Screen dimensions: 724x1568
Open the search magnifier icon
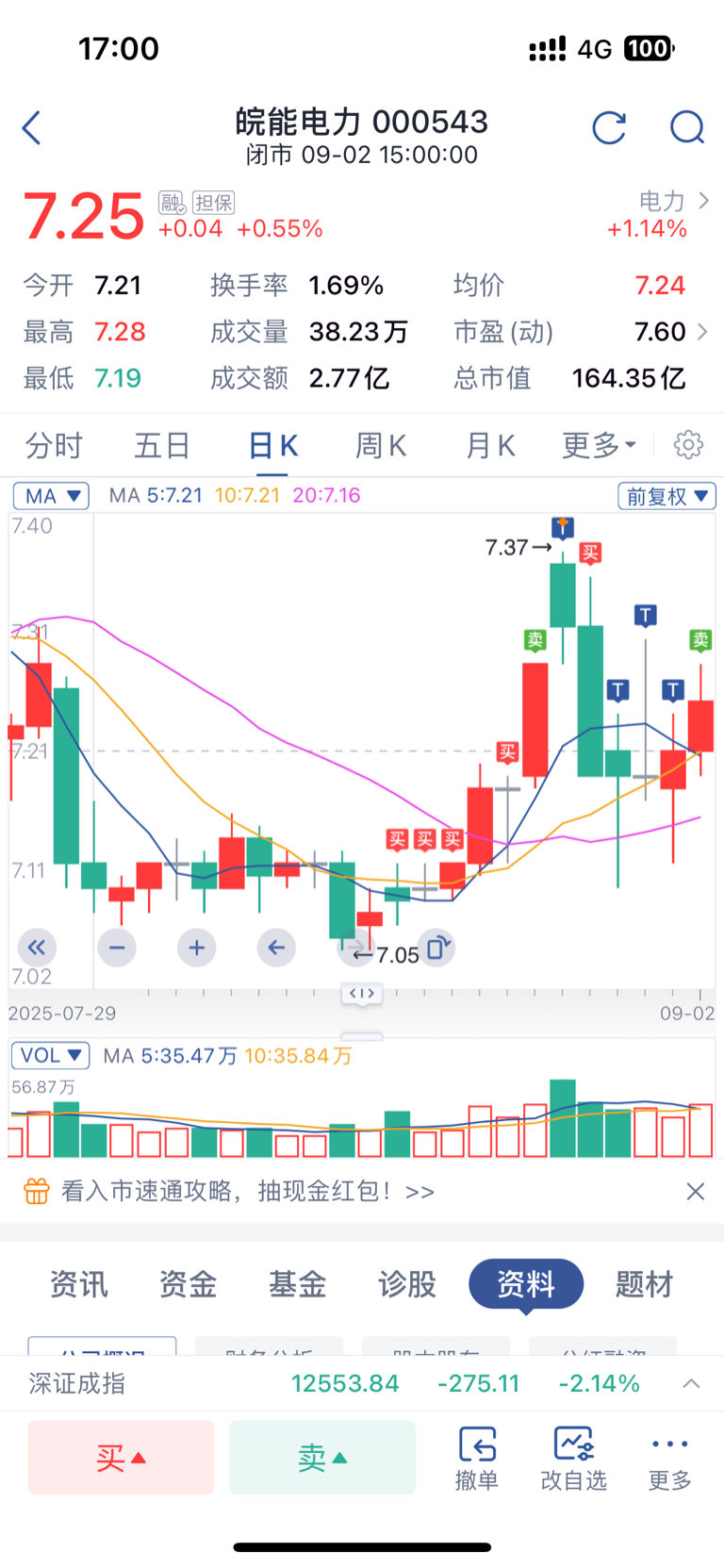point(687,127)
